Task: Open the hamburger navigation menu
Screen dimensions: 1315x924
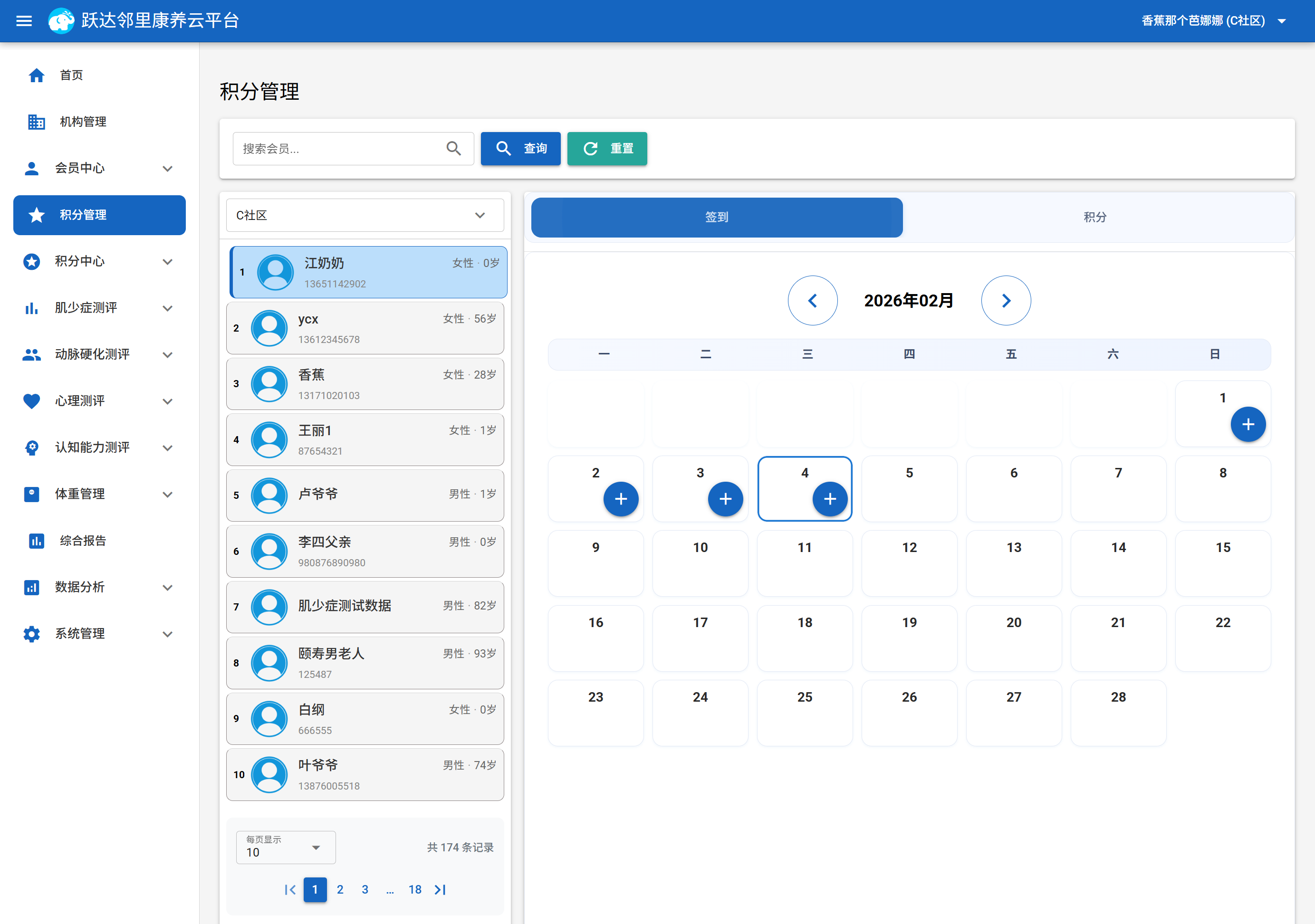Action: coord(23,21)
